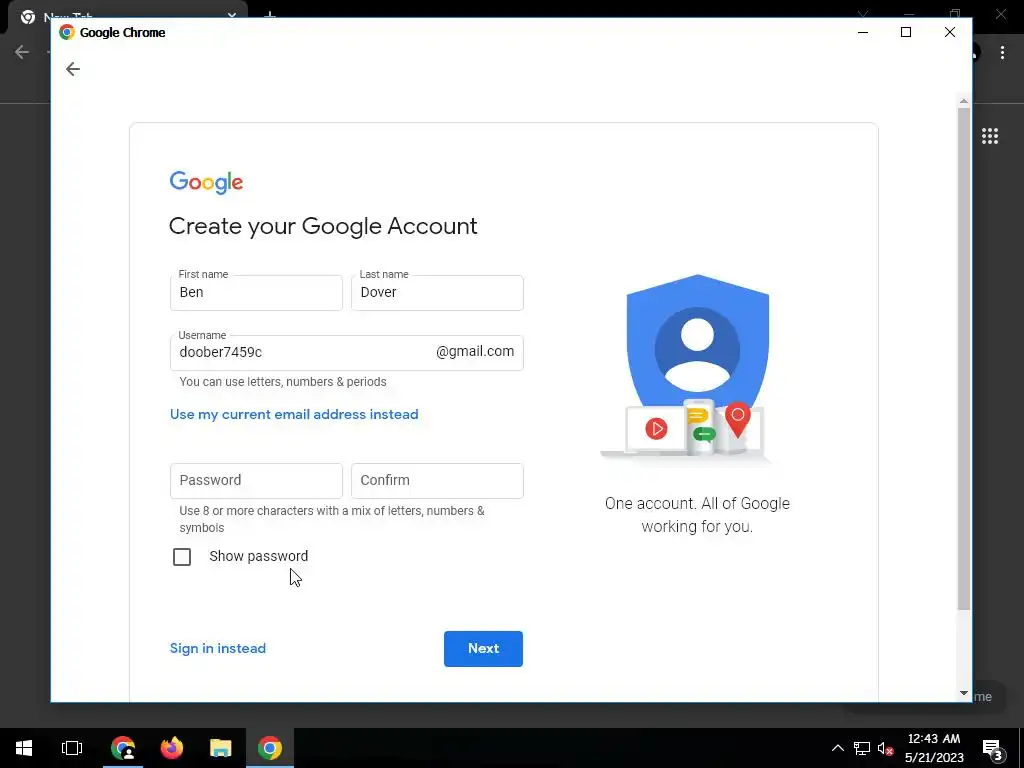Select the active Google Chrome taskbar icon
The image size is (1024, 768).
[x=270, y=748]
